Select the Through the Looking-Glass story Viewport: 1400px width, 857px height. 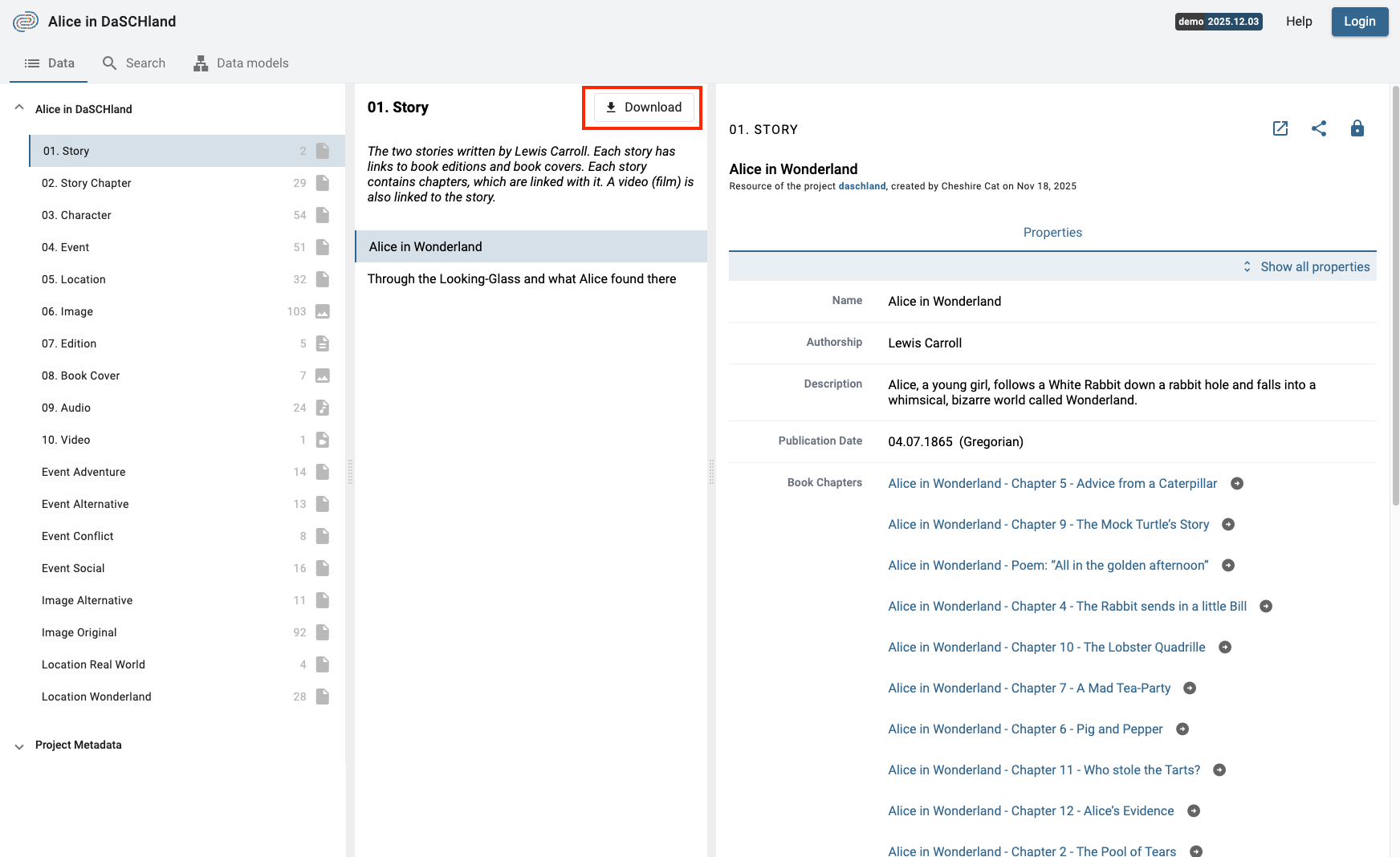click(522, 278)
